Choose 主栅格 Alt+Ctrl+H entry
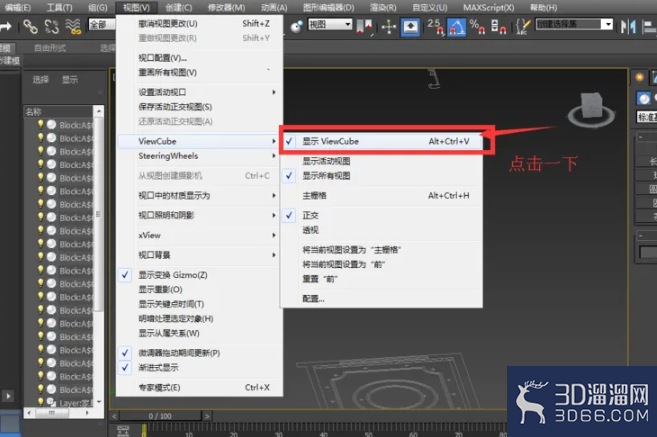Viewport: 657px width, 437px height. (381, 196)
